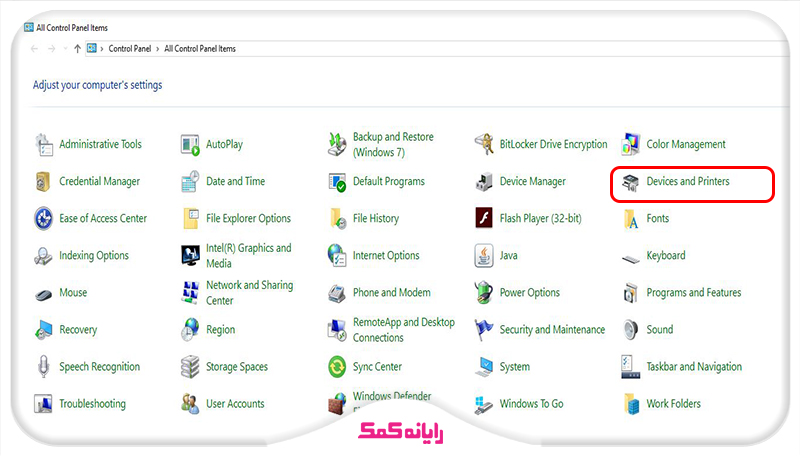Viewport: 800px width, 456px height.
Task: Click the Devices and Printers icon
Action: point(631,182)
